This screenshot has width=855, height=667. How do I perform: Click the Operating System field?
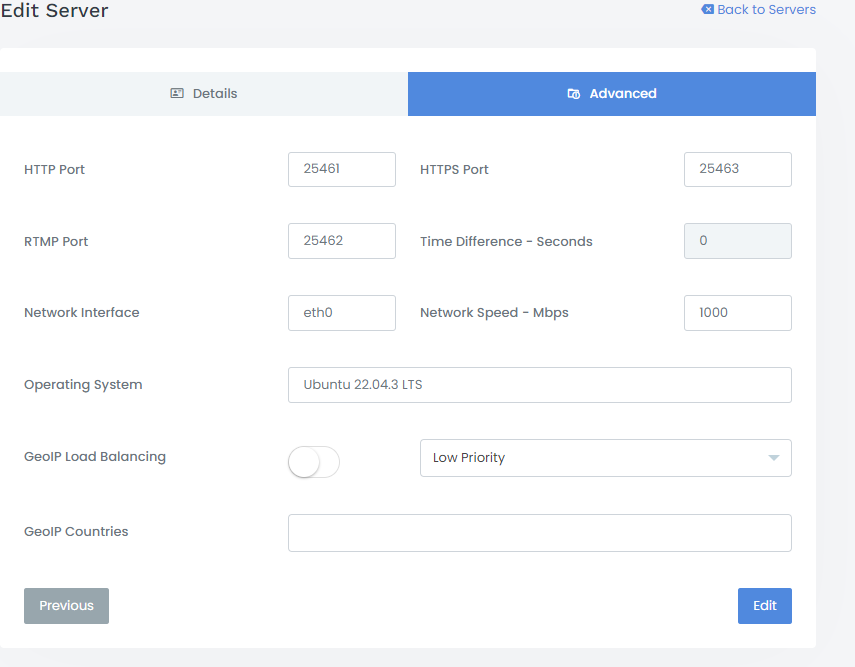[540, 385]
